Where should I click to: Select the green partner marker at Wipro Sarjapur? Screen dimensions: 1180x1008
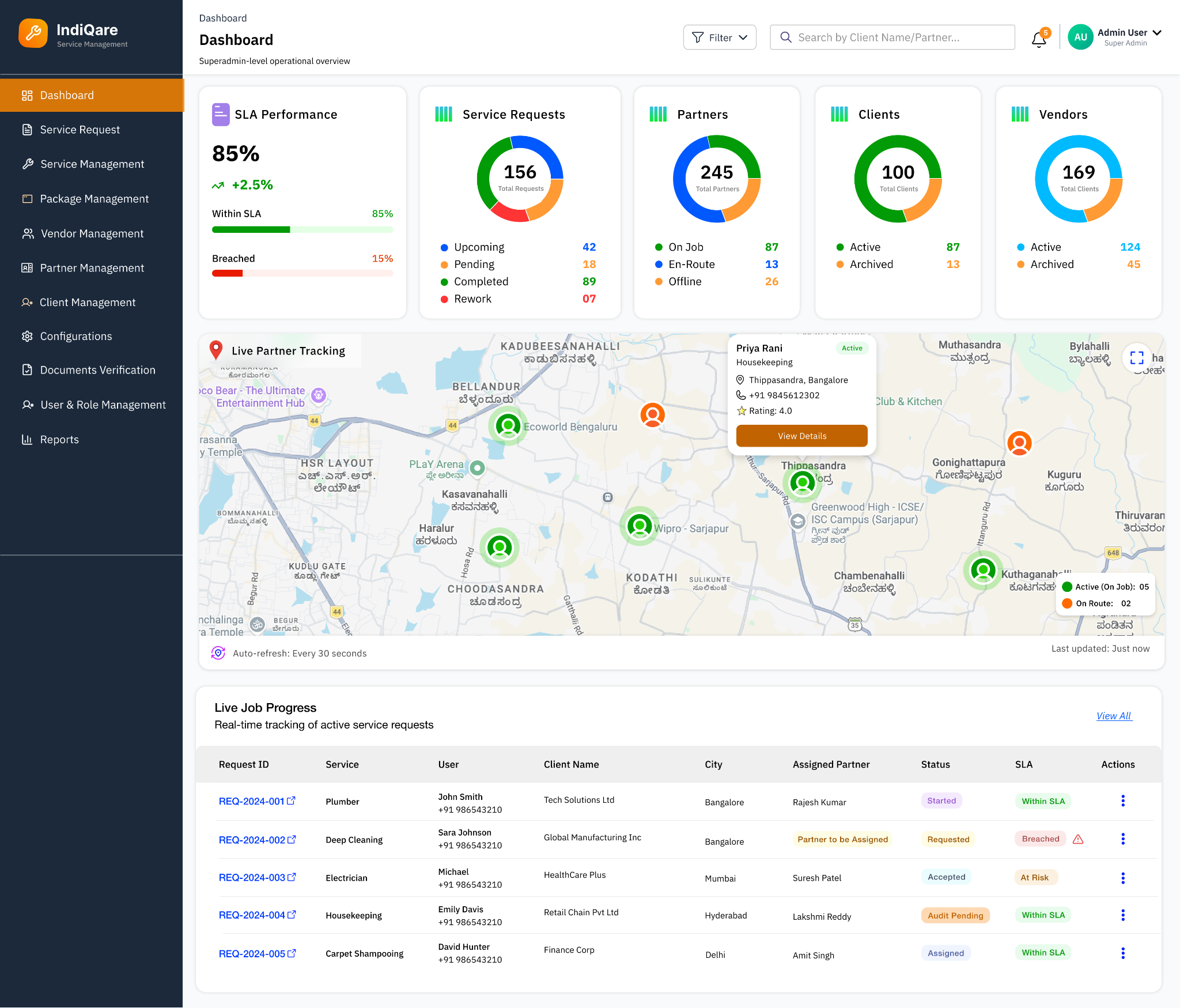(x=639, y=526)
